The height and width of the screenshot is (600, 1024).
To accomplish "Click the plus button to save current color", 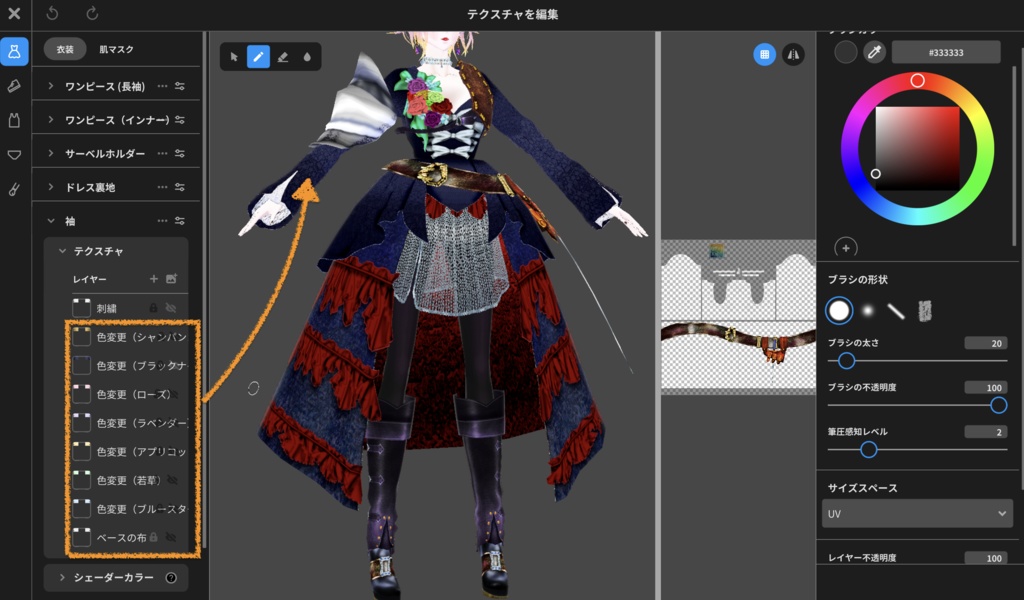I will click(x=848, y=247).
